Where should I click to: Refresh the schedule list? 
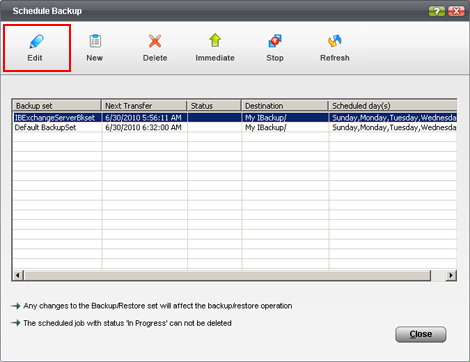pos(335,41)
